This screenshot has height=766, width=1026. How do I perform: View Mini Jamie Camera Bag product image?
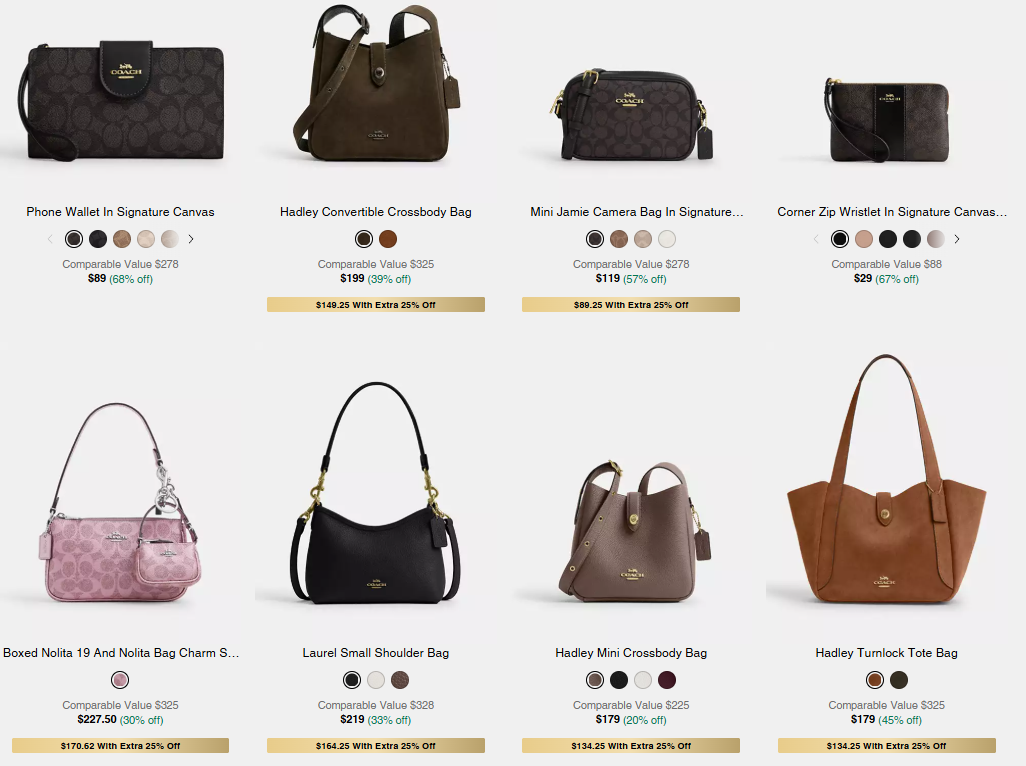click(631, 114)
